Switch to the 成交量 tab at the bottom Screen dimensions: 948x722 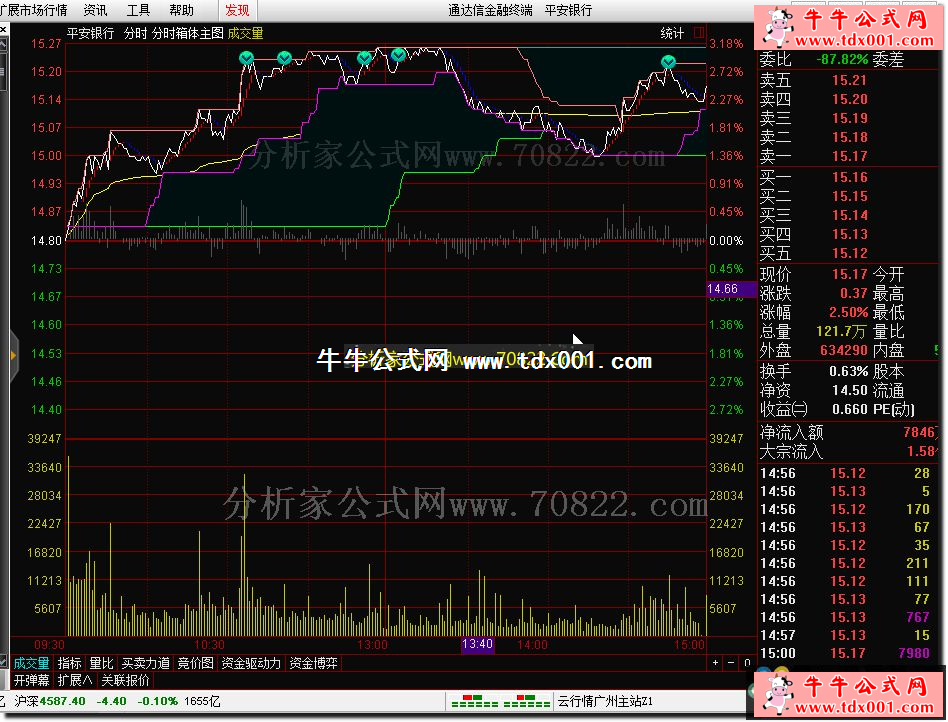[x=31, y=663]
